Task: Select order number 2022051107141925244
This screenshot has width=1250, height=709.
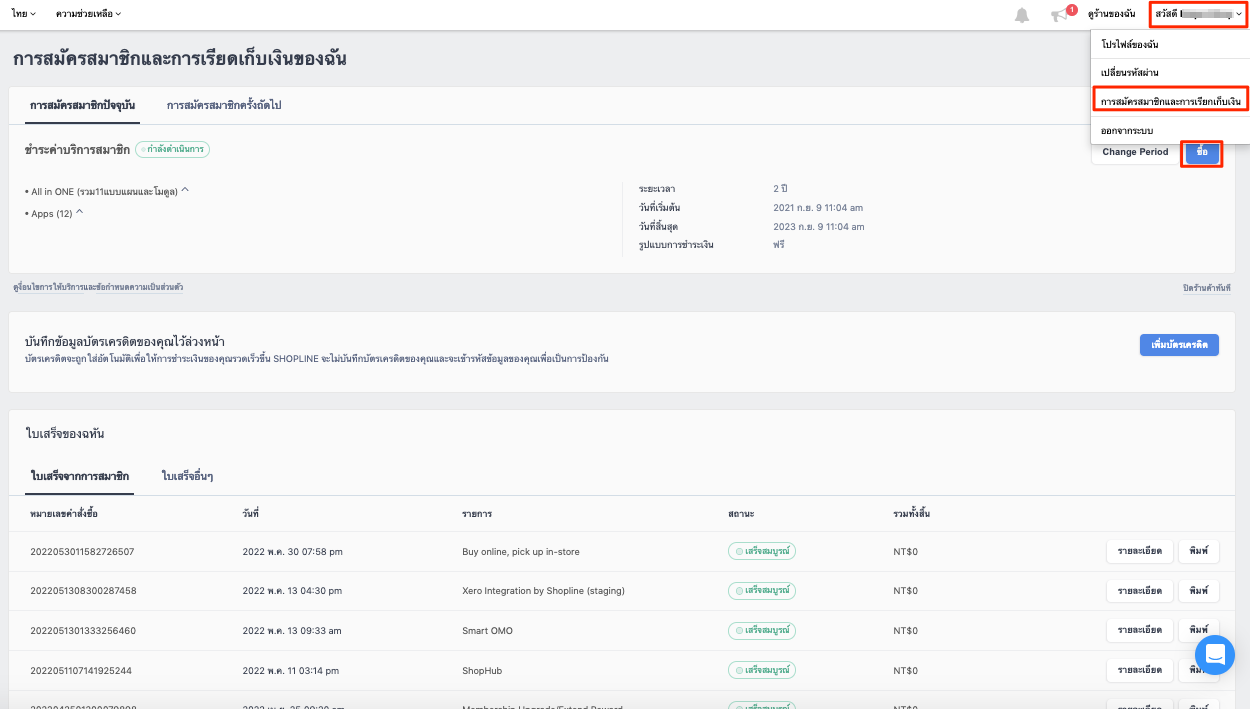Action: (81, 670)
